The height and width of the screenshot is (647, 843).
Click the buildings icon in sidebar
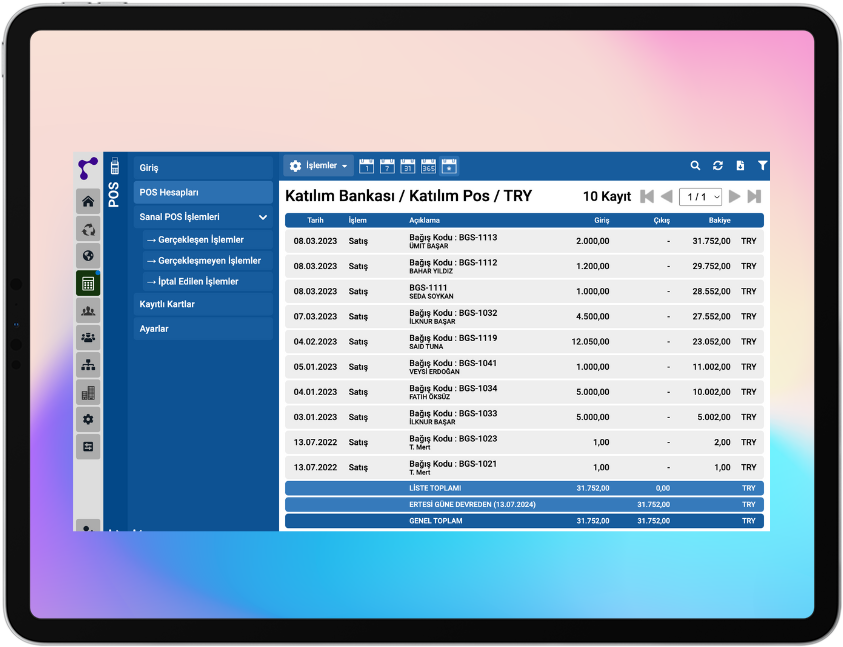88,392
